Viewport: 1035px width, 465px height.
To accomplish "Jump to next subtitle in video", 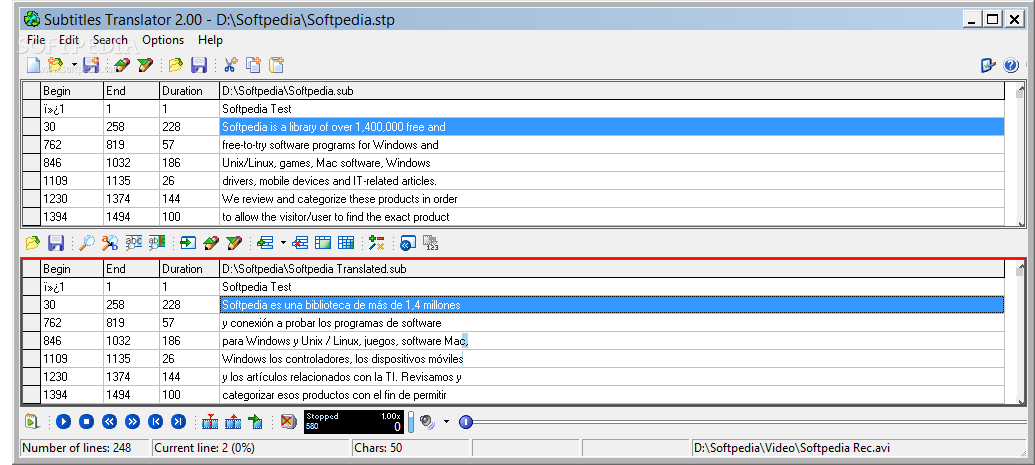I will point(178,421).
